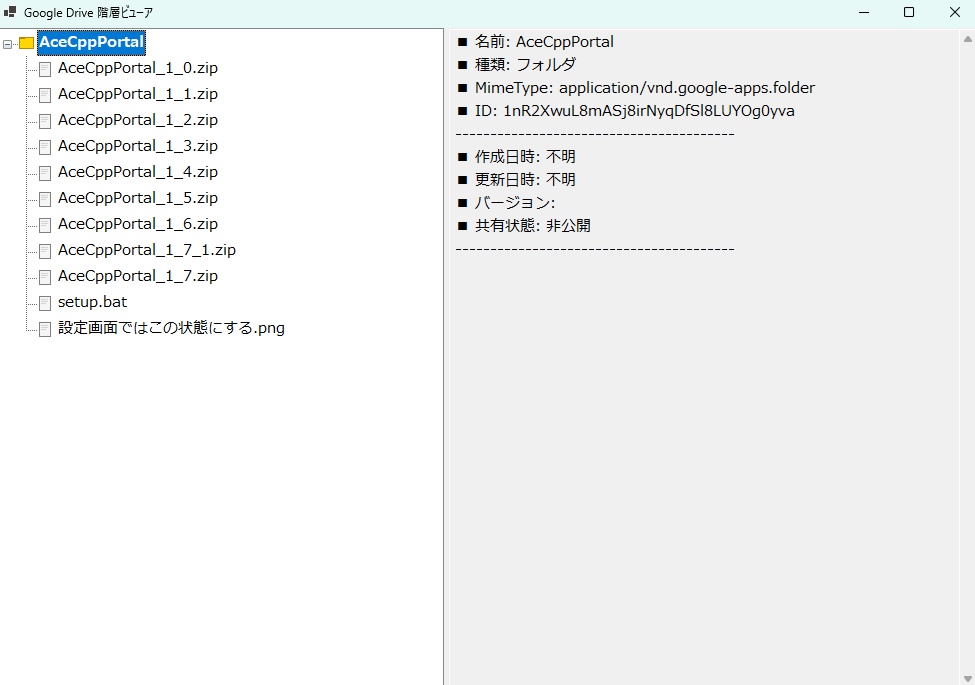
Task: Click the 共有状態: 非公開 line
Action: click(x=524, y=226)
